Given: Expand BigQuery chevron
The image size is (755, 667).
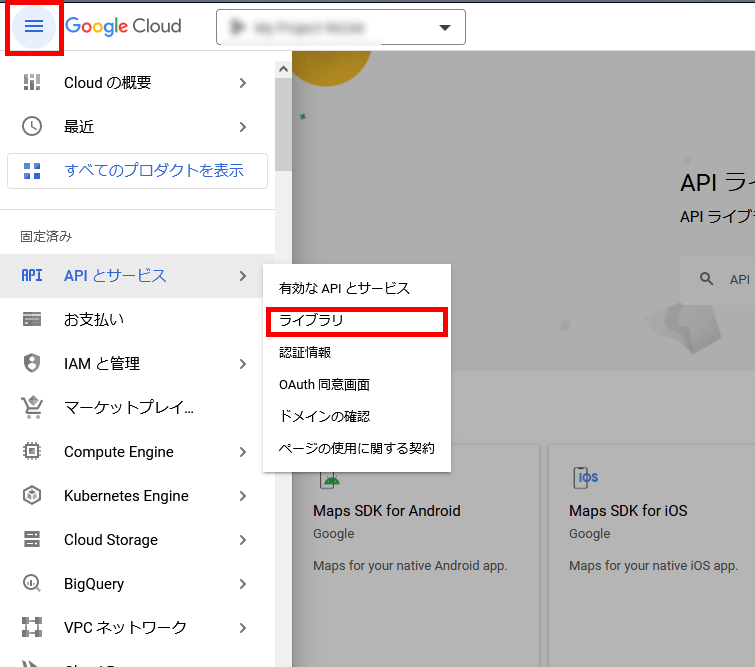Looking at the screenshot, I should coord(243,584).
